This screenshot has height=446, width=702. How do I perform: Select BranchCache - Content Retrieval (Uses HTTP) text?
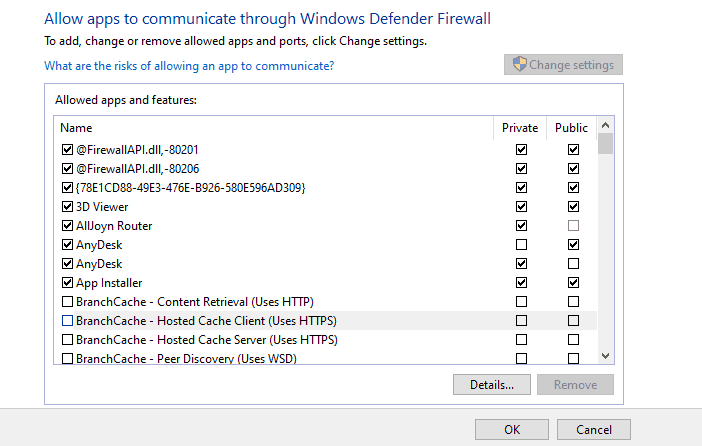[x=195, y=302]
